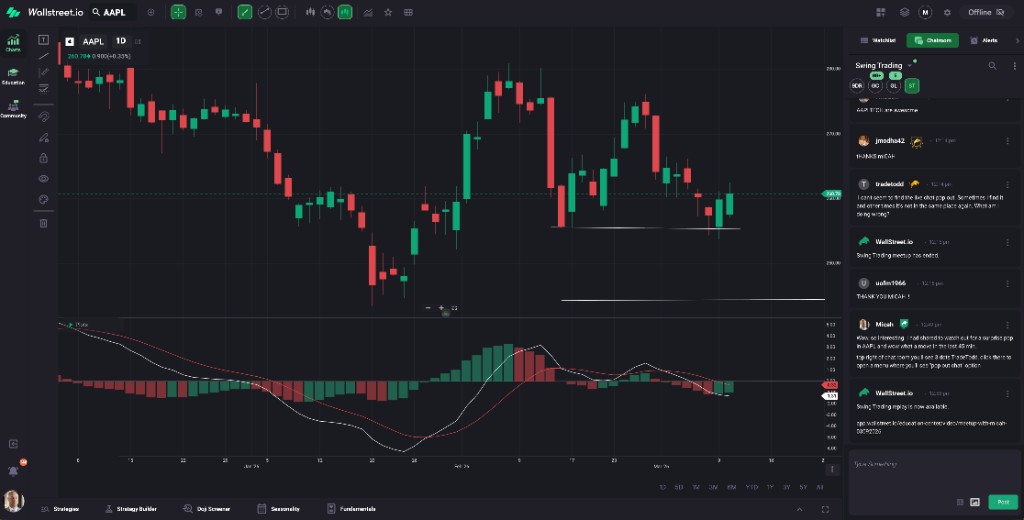Screen dimensions: 1024x520
Task: Open the Seasonality tab
Action: 279,509
